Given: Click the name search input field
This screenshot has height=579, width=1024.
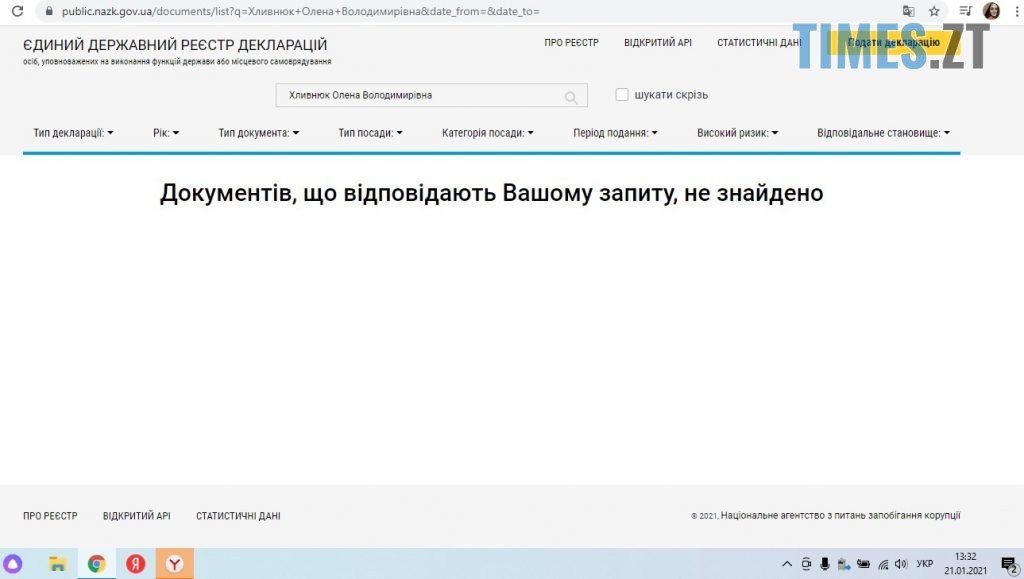Looking at the screenshot, I should pos(420,96).
